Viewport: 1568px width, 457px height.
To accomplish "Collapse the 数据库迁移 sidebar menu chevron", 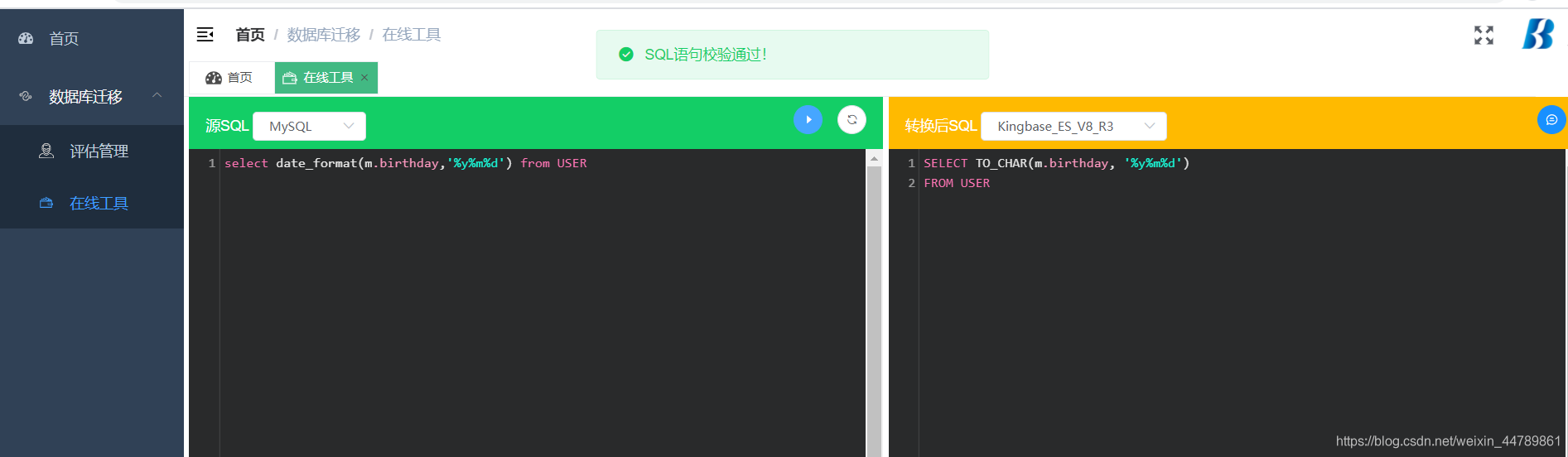I will pos(157,96).
